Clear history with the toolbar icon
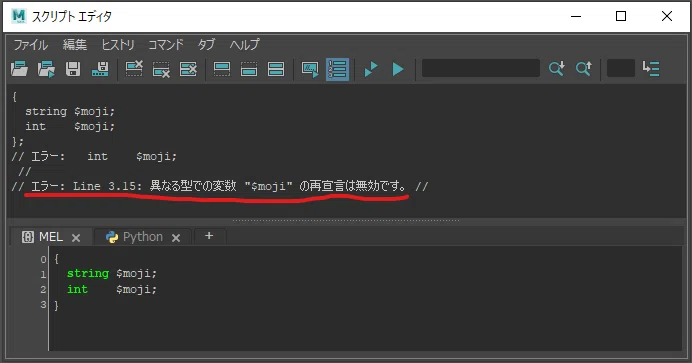This screenshot has height=363, width=692. click(x=134, y=69)
